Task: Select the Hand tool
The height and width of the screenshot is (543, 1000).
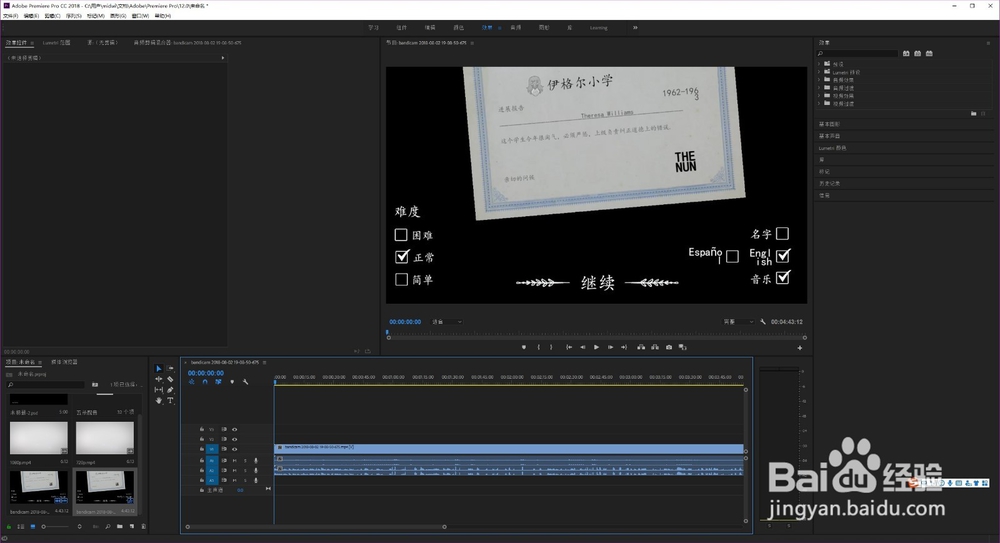Action: [x=159, y=401]
